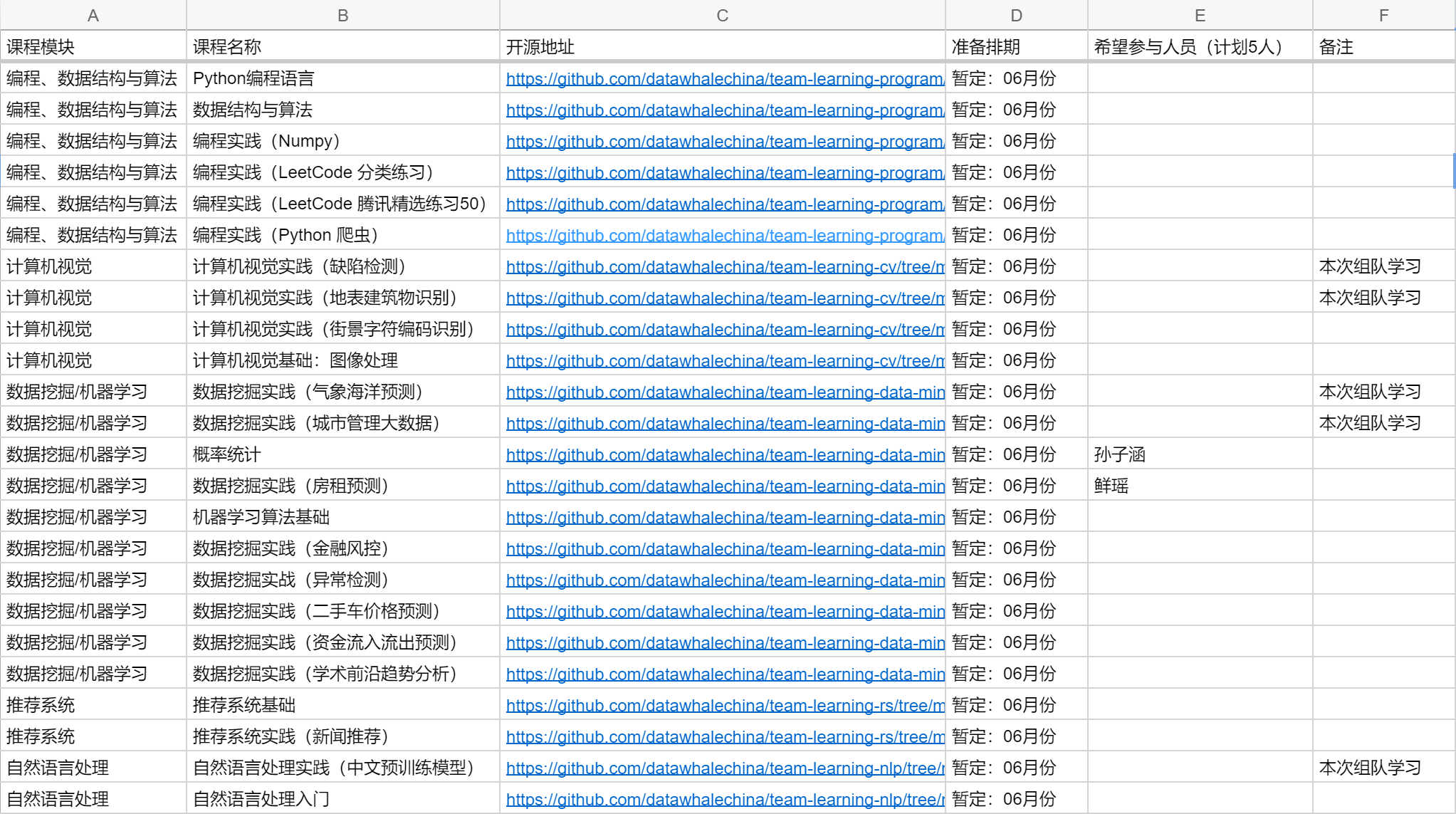Open GitHub link for 数据结构与算法 row
The image size is (1456, 814).
click(724, 110)
